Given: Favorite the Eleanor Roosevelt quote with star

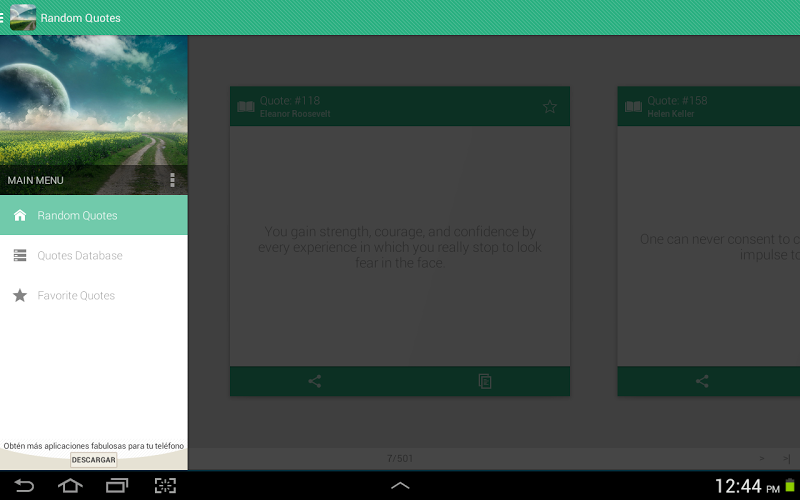Looking at the screenshot, I should coord(549,107).
